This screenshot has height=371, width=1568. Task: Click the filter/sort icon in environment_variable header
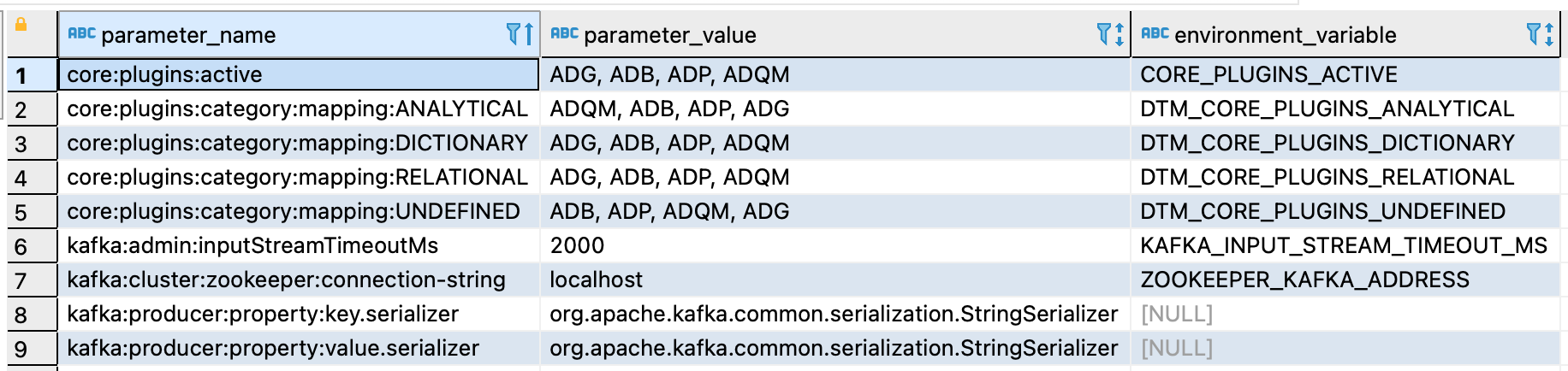[1540, 34]
